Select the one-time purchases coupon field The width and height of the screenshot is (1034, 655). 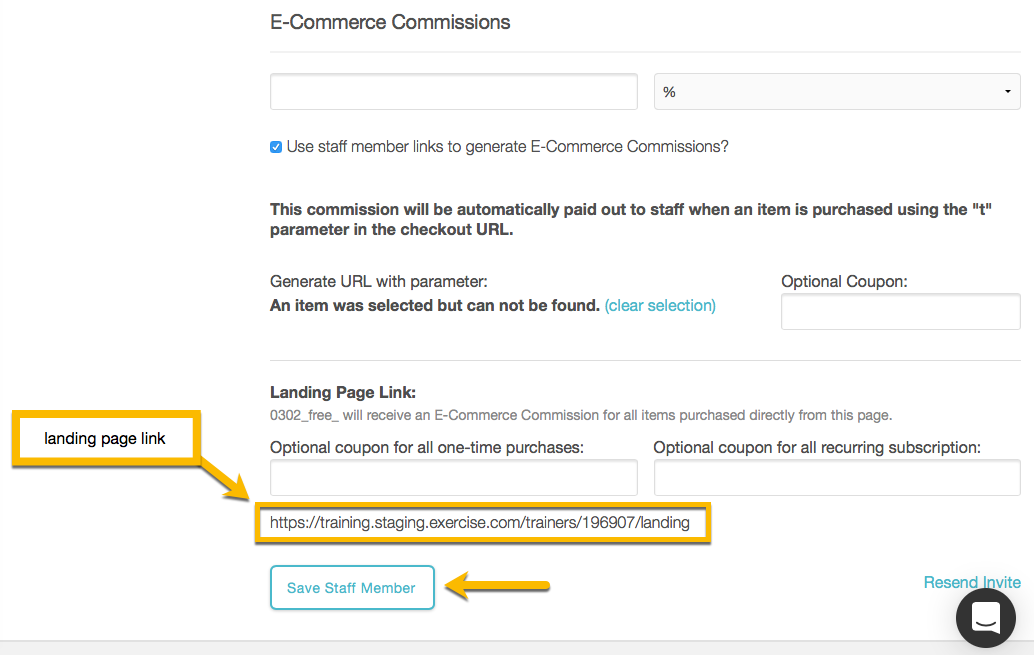[454, 478]
